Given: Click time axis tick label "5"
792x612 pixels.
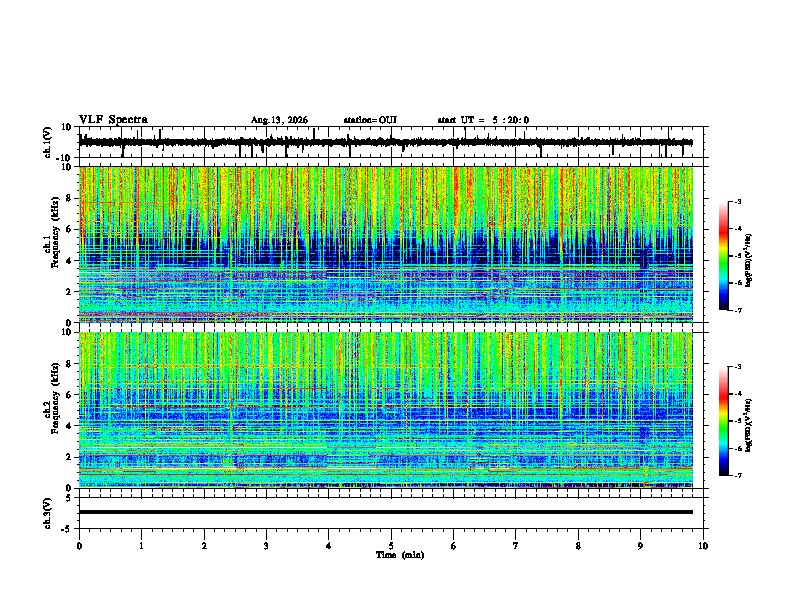Looking at the screenshot, I should pos(391,546).
